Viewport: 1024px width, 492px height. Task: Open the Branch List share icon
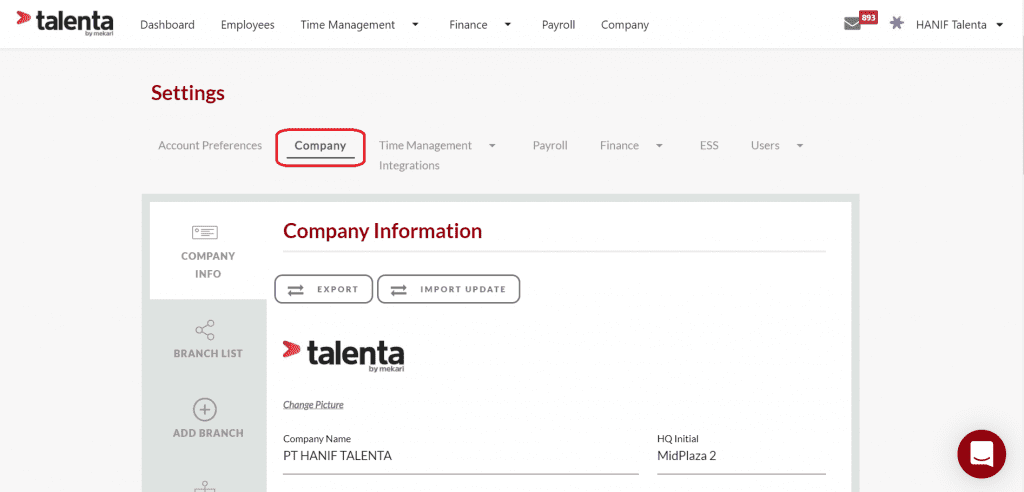(205, 331)
